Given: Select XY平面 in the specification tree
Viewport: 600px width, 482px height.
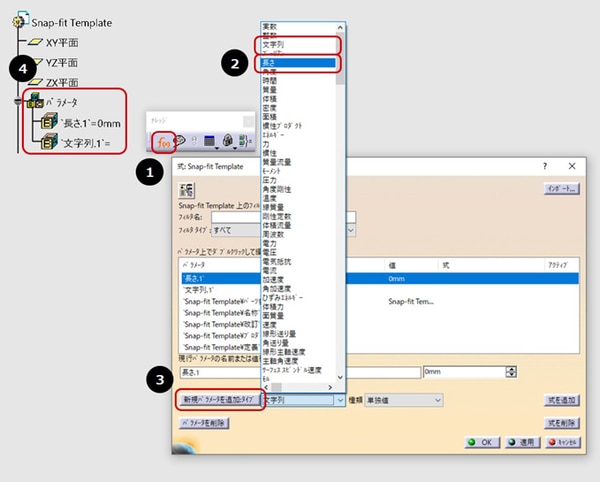Looking at the screenshot, I should [62, 42].
